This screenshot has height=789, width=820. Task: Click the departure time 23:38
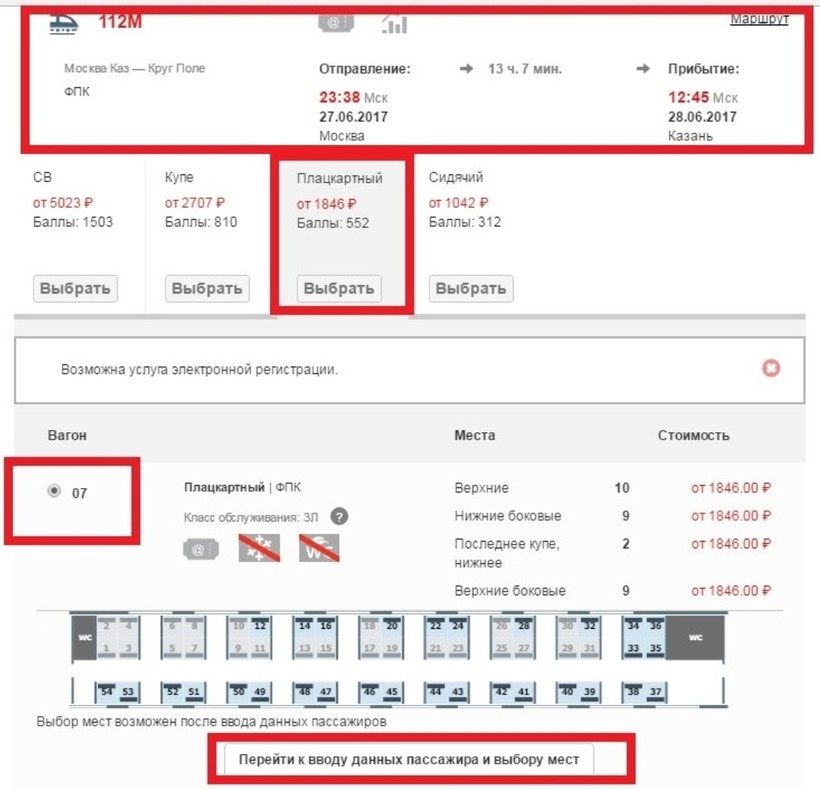pyautogui.click(x=339, y=97)
